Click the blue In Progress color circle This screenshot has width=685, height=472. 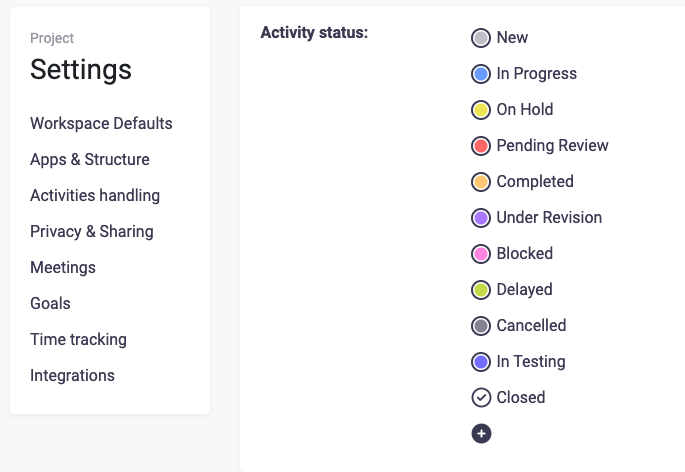coord(481,74)
